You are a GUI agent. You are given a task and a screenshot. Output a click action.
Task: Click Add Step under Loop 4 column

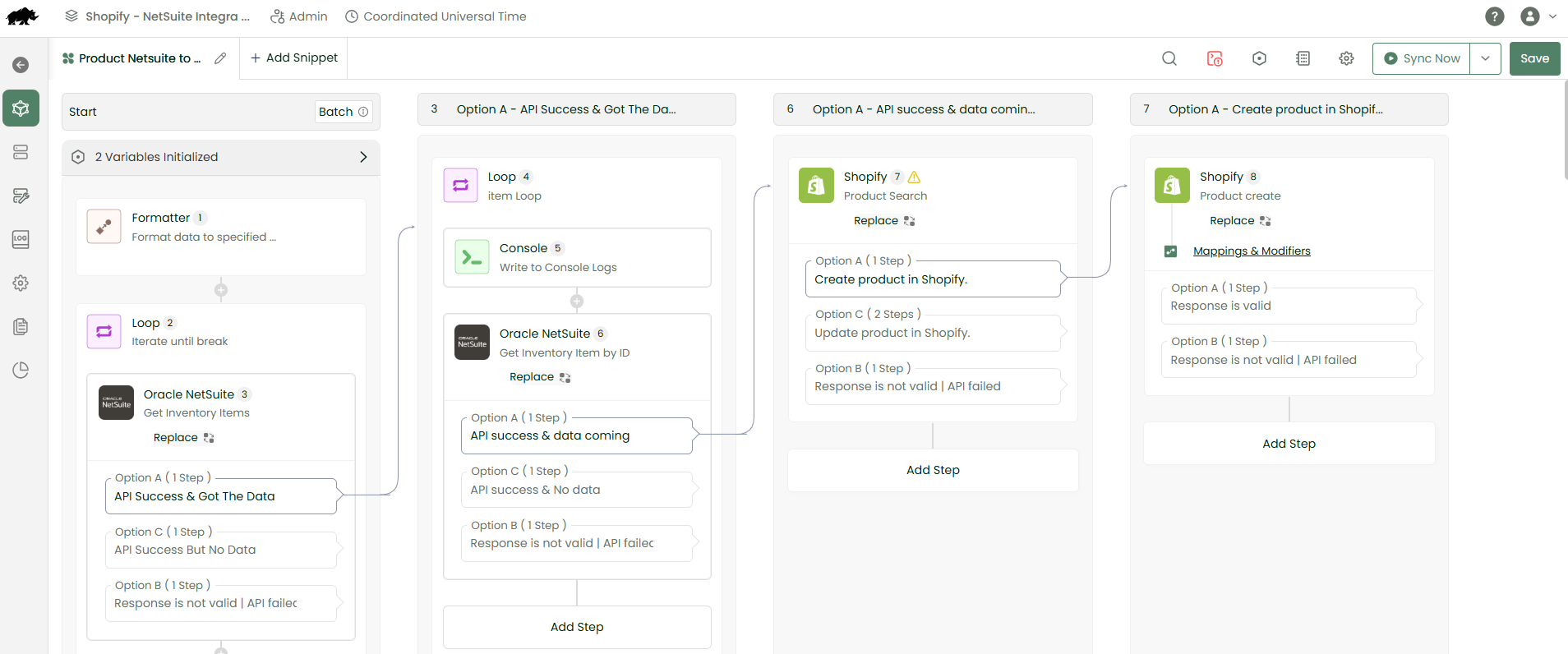point(577,627)
